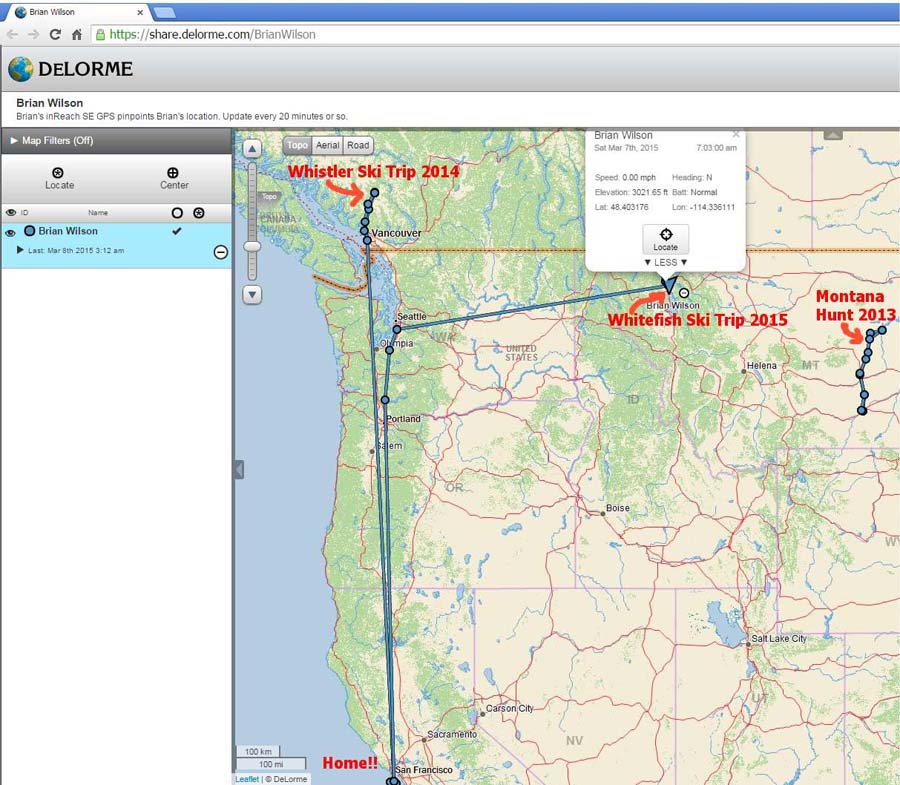Click the map zoom slider handle
Image resolution: width=900 pixels, height=785 pixels.
252,246
